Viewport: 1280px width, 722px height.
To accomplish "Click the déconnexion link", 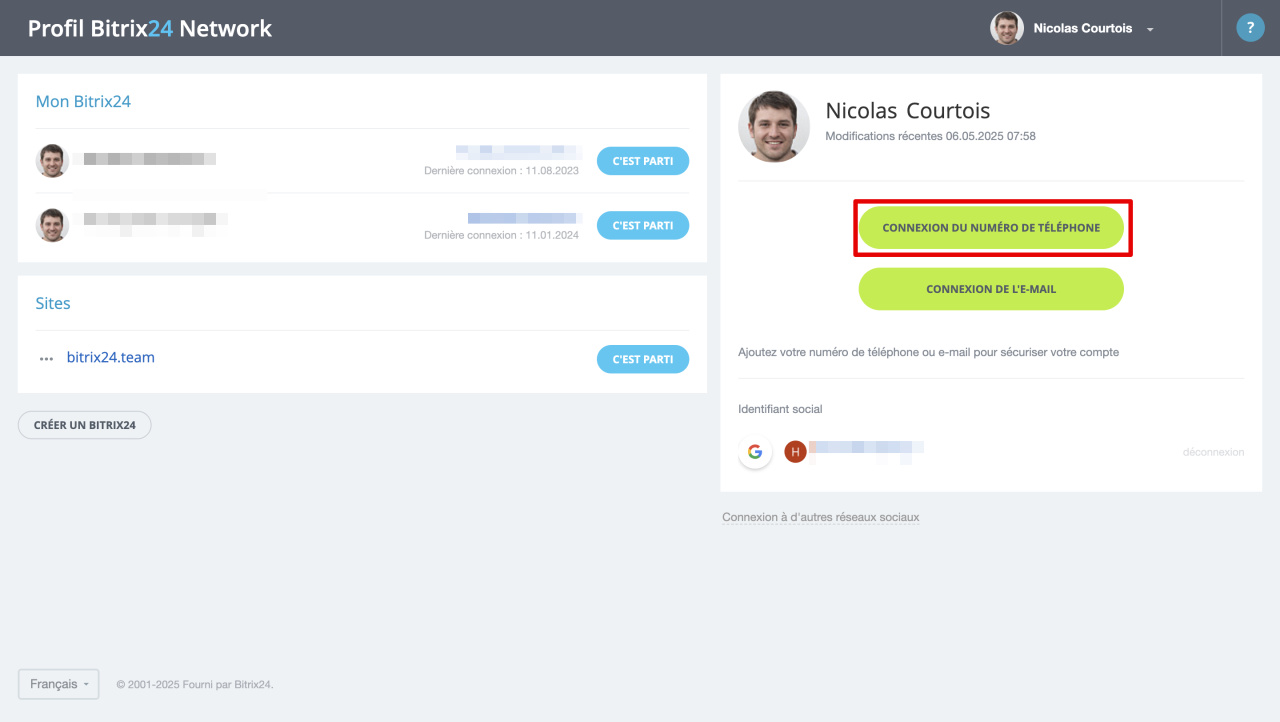I will tap(1213, 452).
